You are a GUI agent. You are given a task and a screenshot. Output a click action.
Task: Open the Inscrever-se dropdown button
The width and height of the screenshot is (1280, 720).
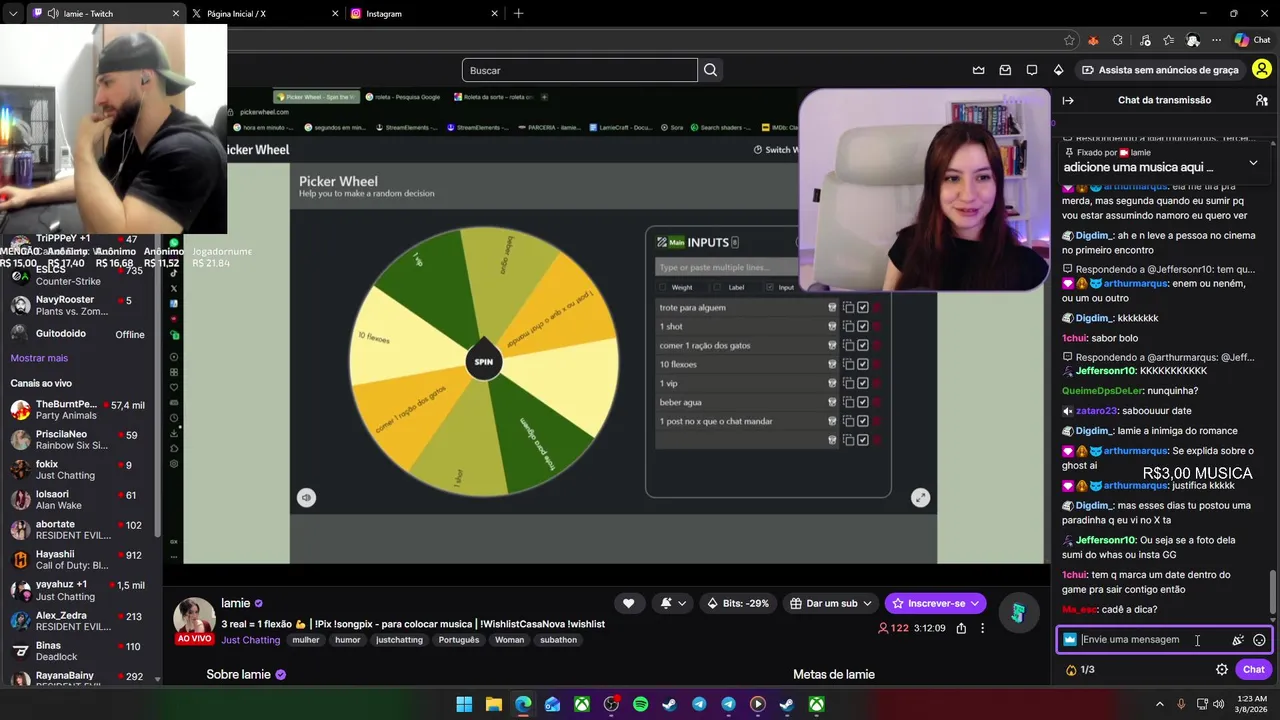coord(935,603)
